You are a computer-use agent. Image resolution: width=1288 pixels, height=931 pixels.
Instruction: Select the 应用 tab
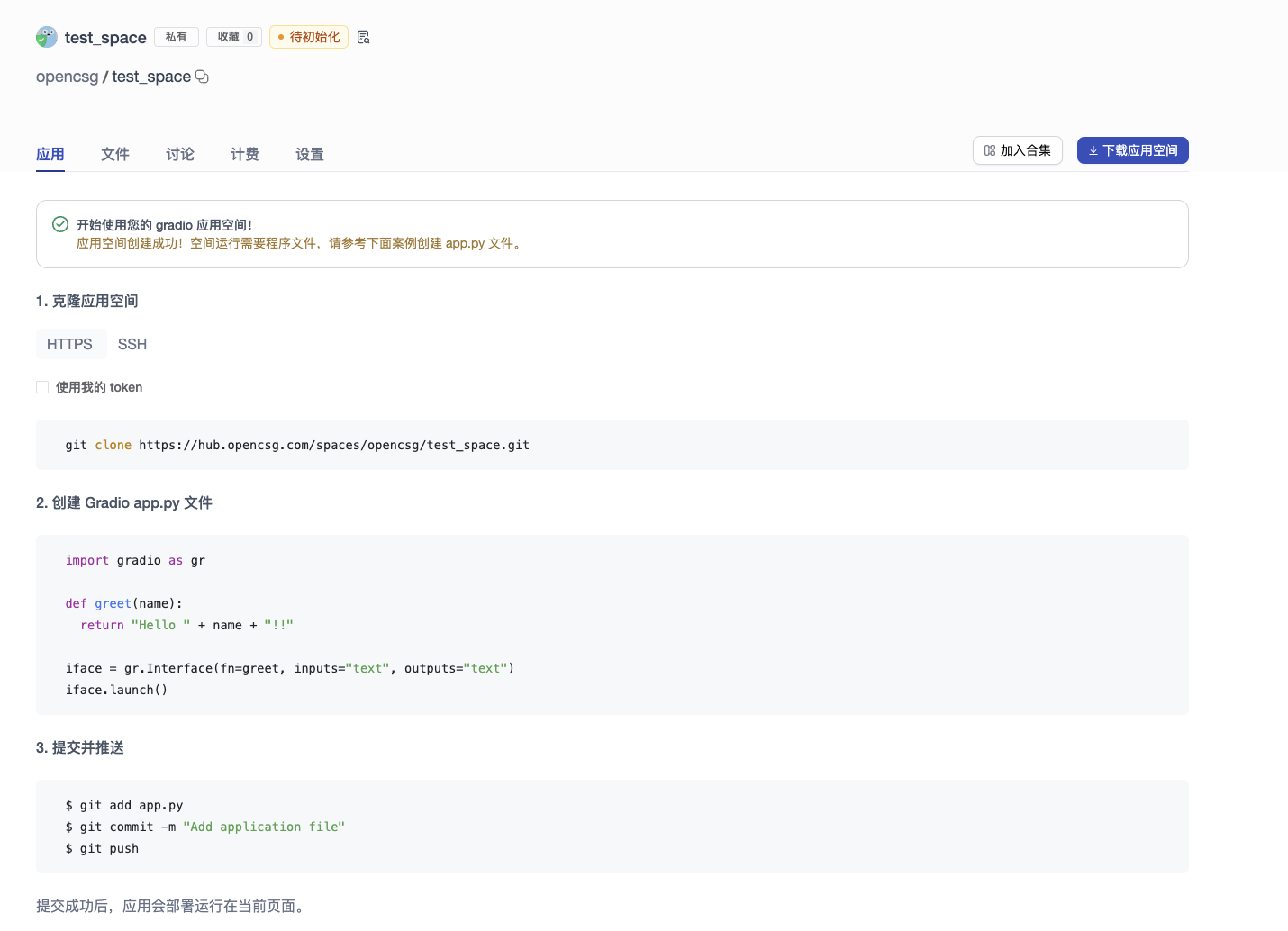point(50,154)
